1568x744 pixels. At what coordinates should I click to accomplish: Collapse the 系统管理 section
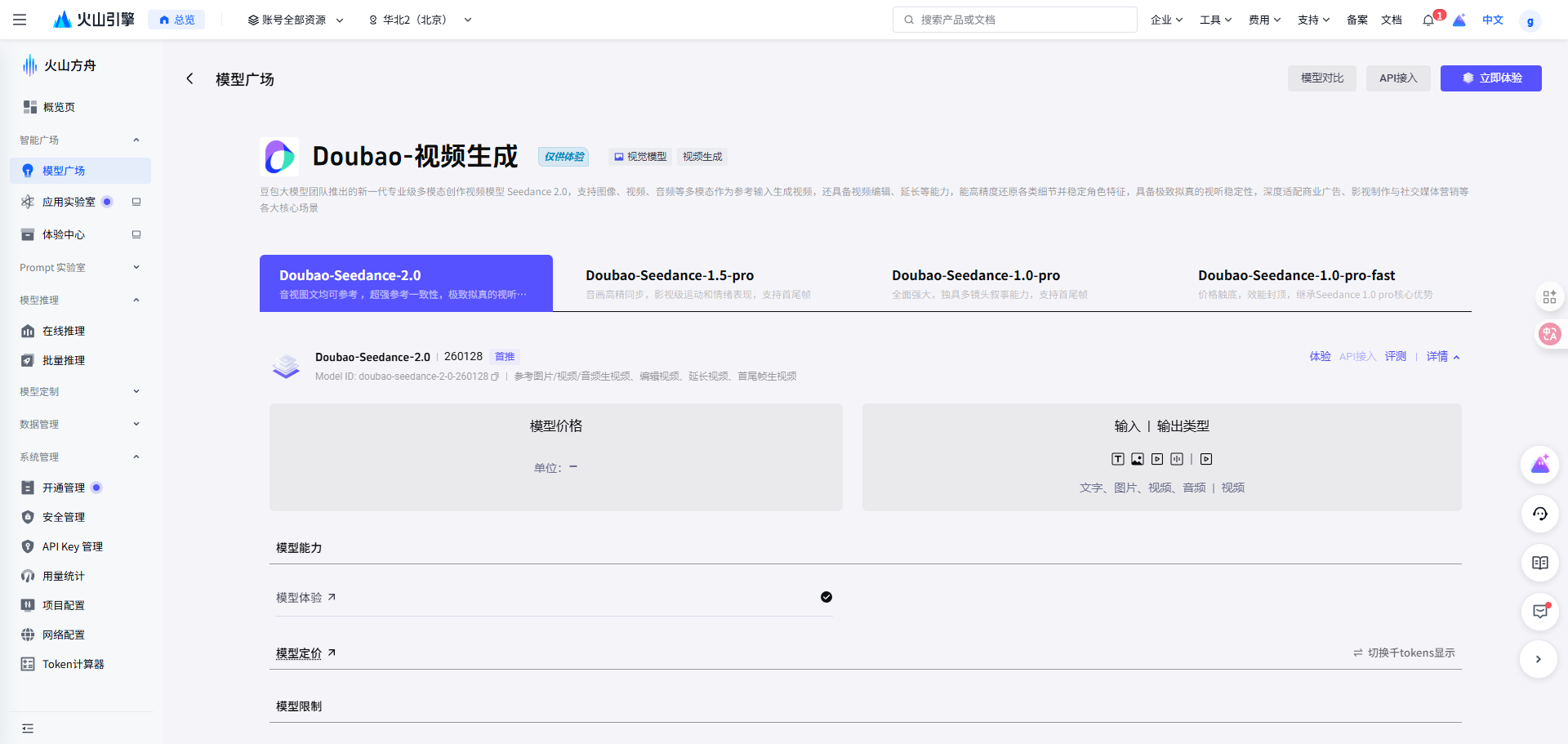pyautogui.click(x=80, y=457)
